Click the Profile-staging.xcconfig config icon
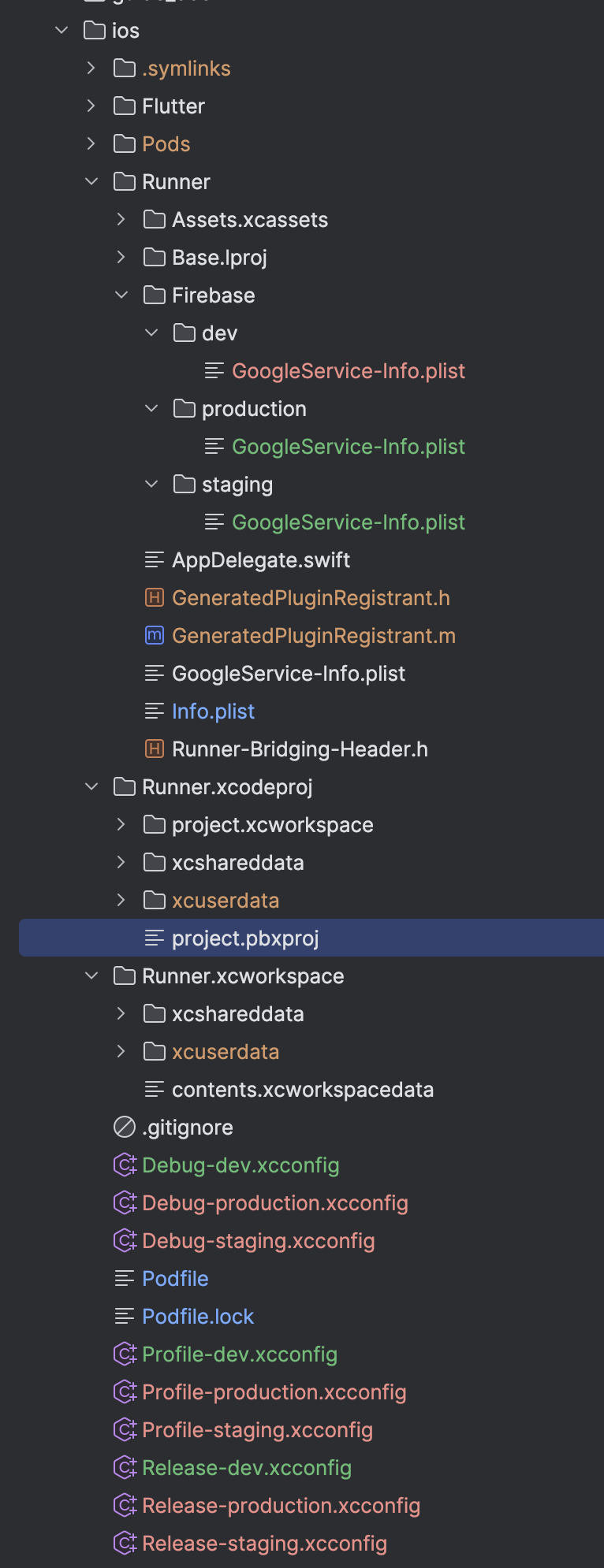Viewport: 604px width, 1568px height. click(125, 1430)
